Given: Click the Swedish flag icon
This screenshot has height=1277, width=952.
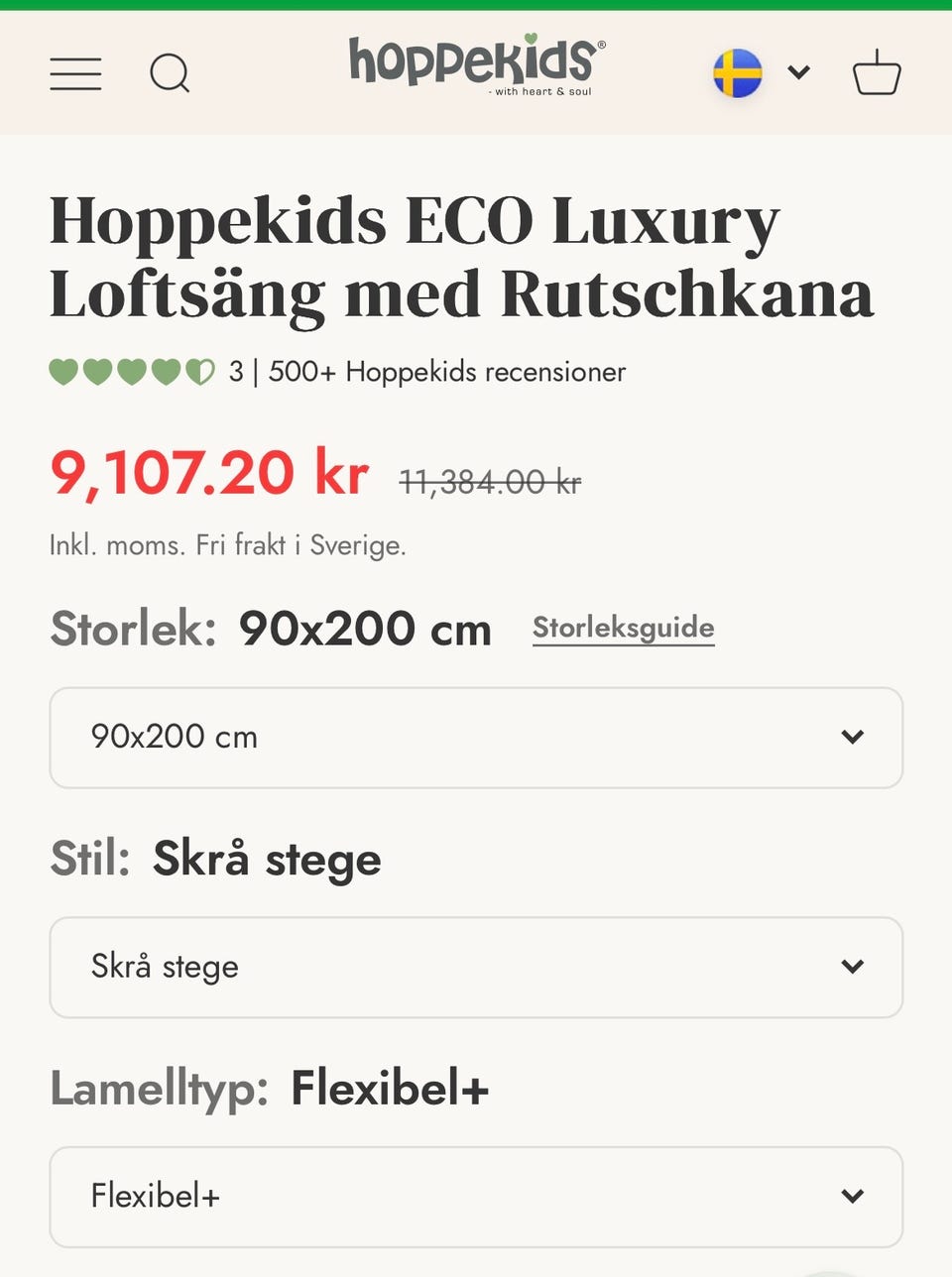Looking at the screenshot, I should (738, 73).
